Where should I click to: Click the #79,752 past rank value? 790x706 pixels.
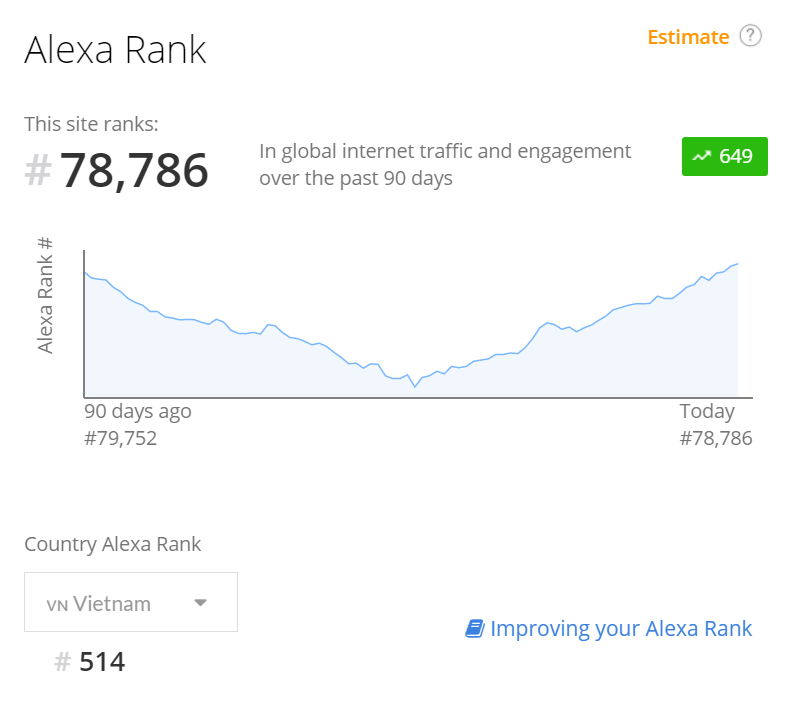coord(120,438)
